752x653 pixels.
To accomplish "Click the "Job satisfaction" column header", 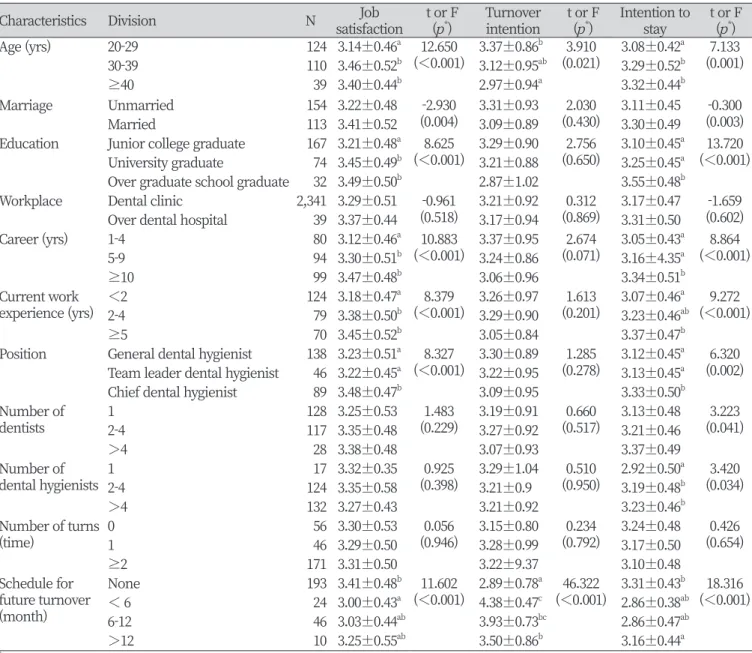I will coord(369,21).
